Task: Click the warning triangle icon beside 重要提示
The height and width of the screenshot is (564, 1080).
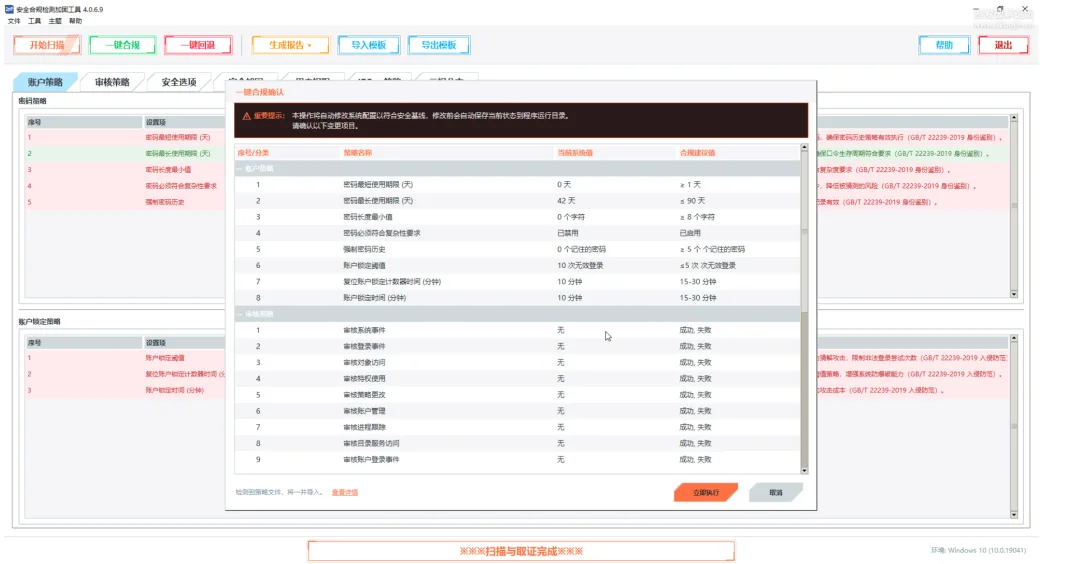Action: [x=246, y=116]
